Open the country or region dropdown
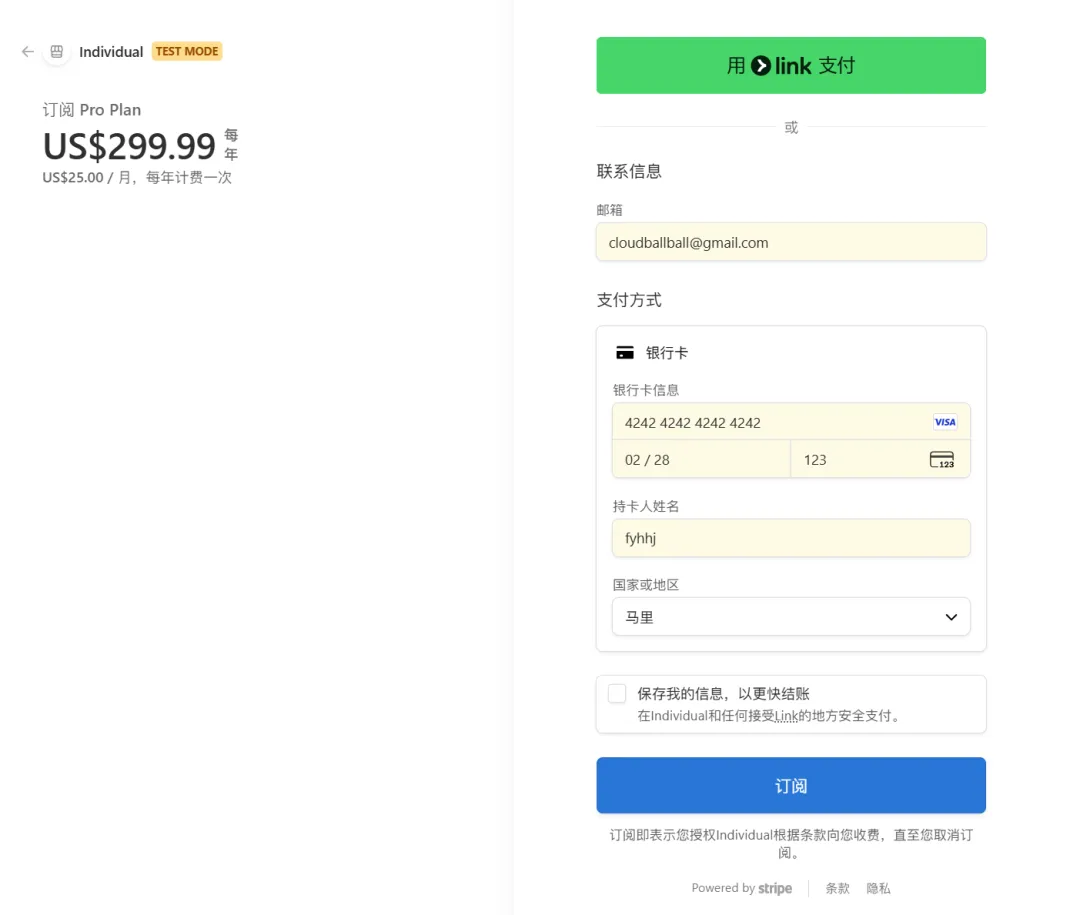Screen dimensions: 1080x915 [x=790, y=617]
